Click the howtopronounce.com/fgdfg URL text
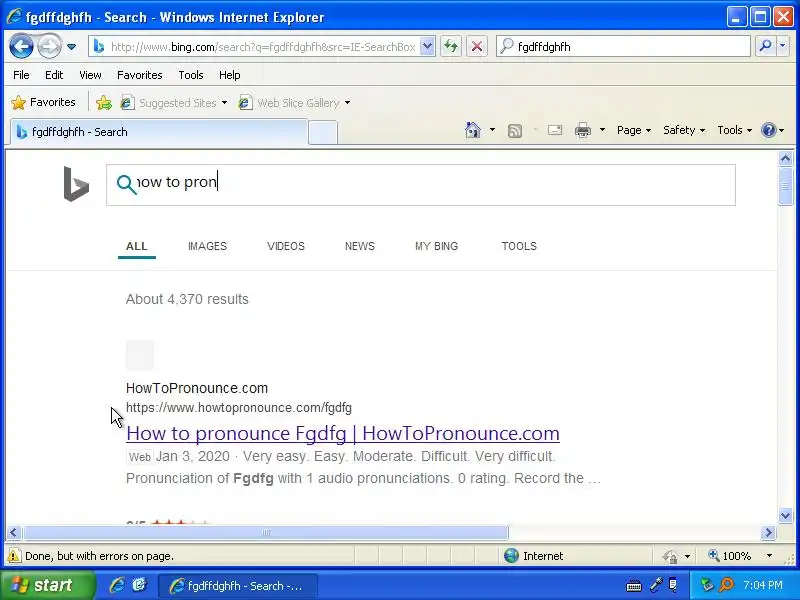Image resolution: width=800 pixels, height=600 pixels. (239, 408)
